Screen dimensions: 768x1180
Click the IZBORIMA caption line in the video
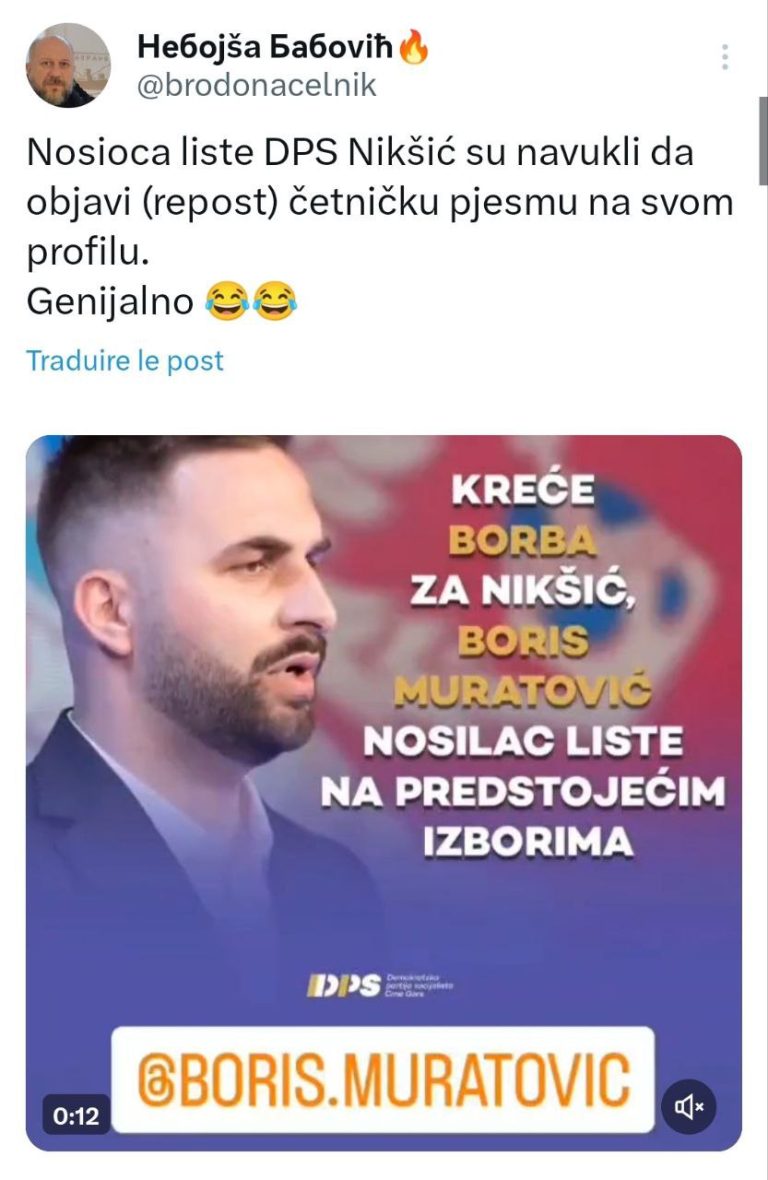coord(527,841)
